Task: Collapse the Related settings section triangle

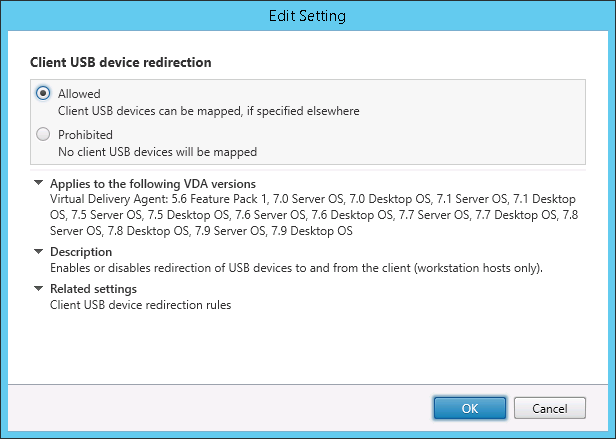Action: pos(38,288)
